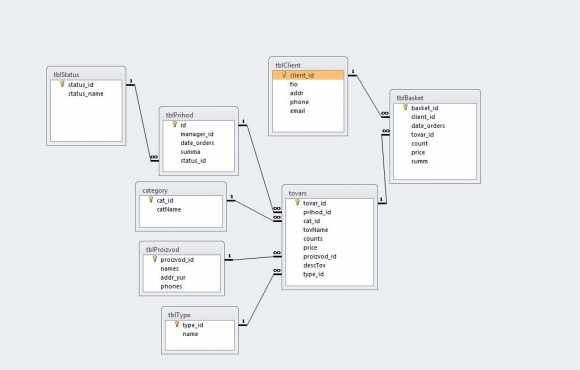
Task: Select the tblStatus table title bar
Action: [86, 74]
